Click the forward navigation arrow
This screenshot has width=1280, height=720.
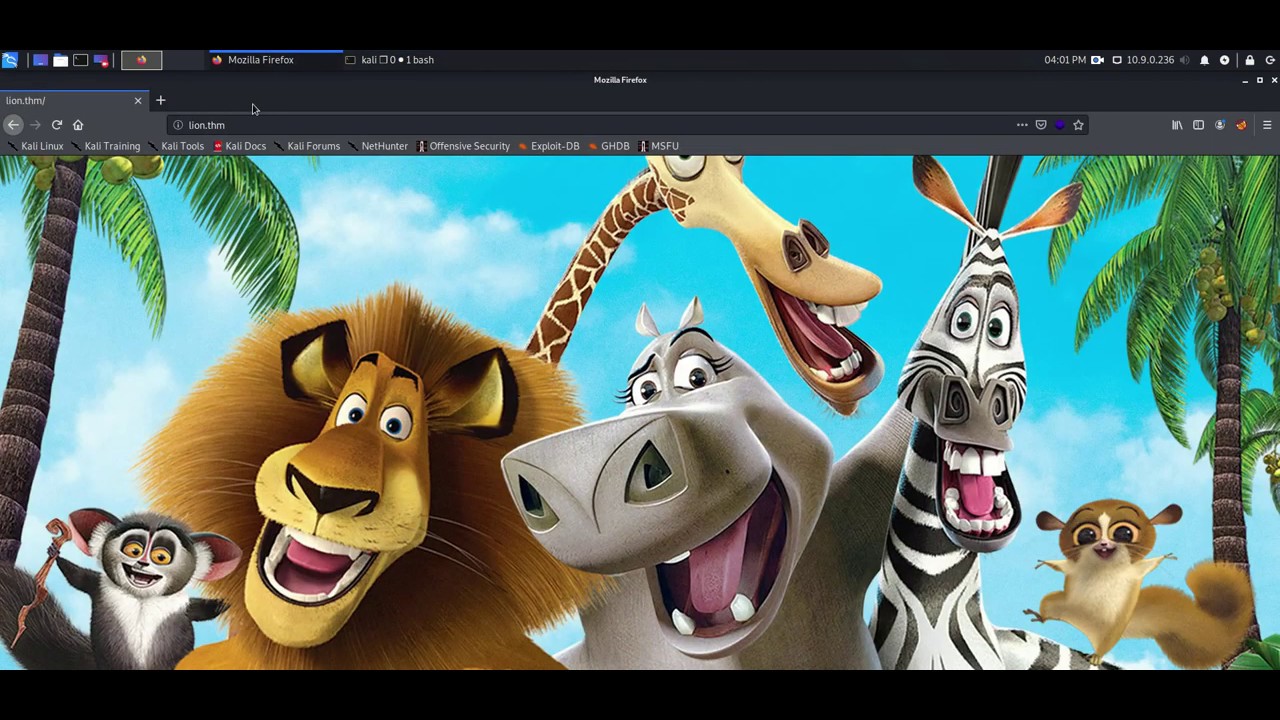coord(35,125)
